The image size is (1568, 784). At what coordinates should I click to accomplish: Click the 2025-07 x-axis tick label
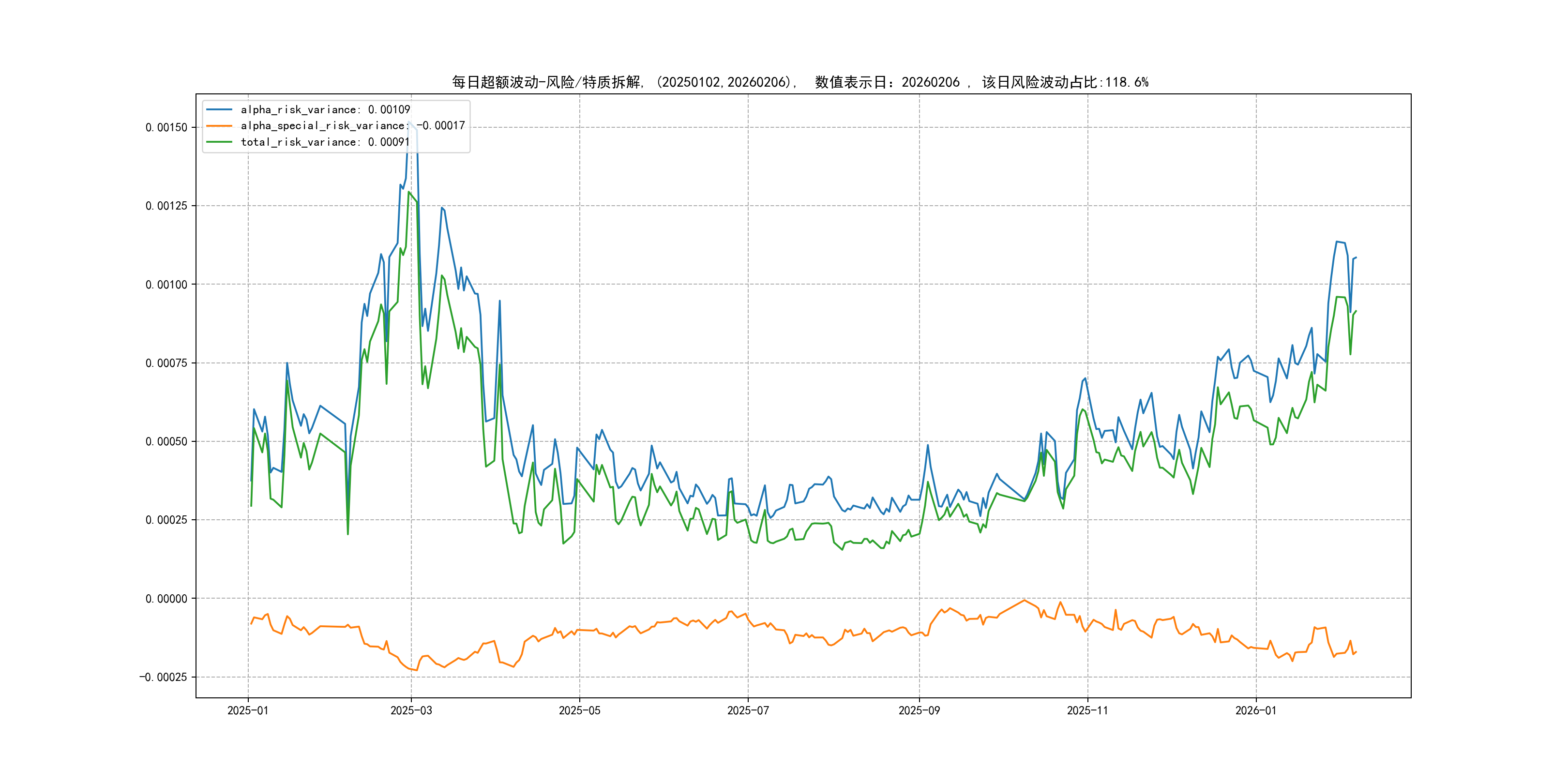(748, 711)
